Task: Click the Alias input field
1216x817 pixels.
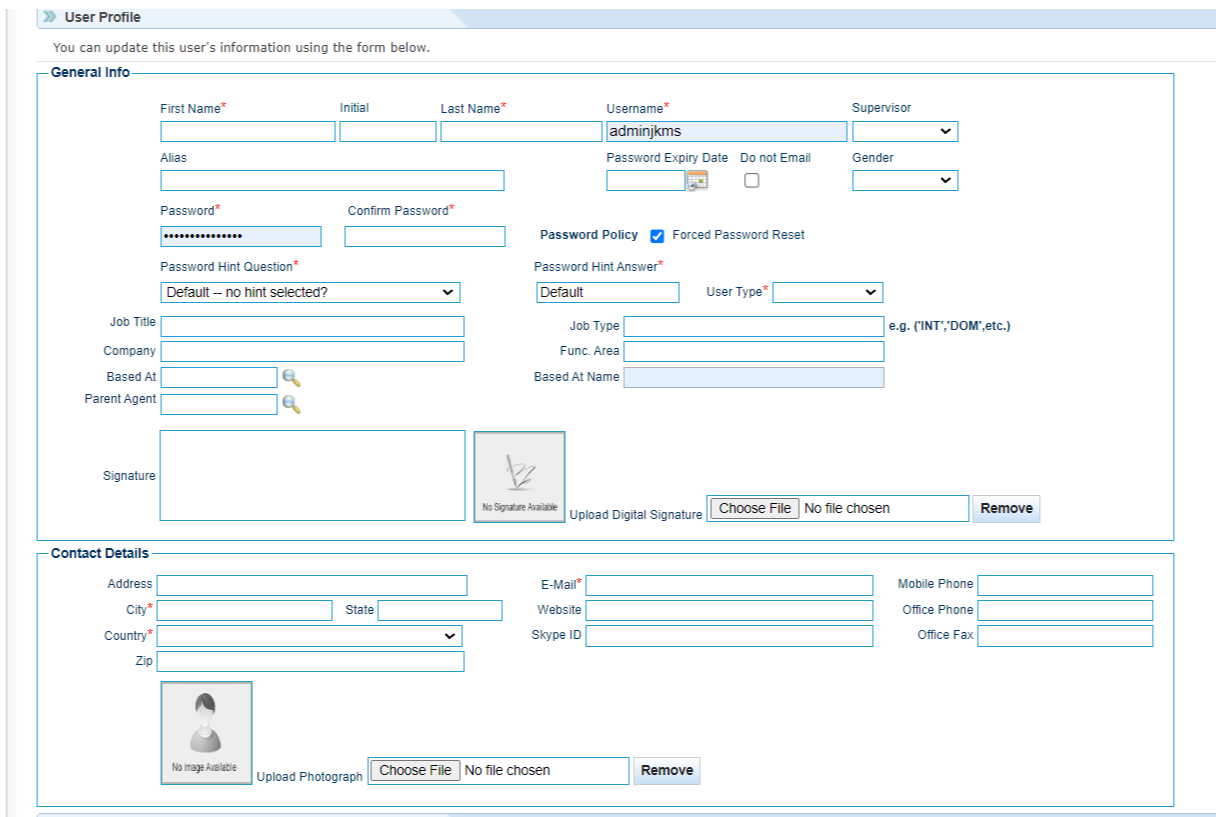Action: [332, 180]
